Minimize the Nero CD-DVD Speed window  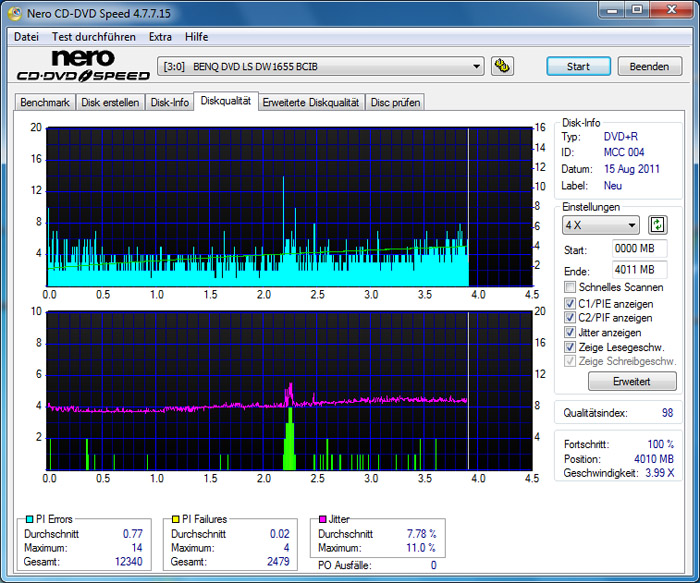click(612, 9)
